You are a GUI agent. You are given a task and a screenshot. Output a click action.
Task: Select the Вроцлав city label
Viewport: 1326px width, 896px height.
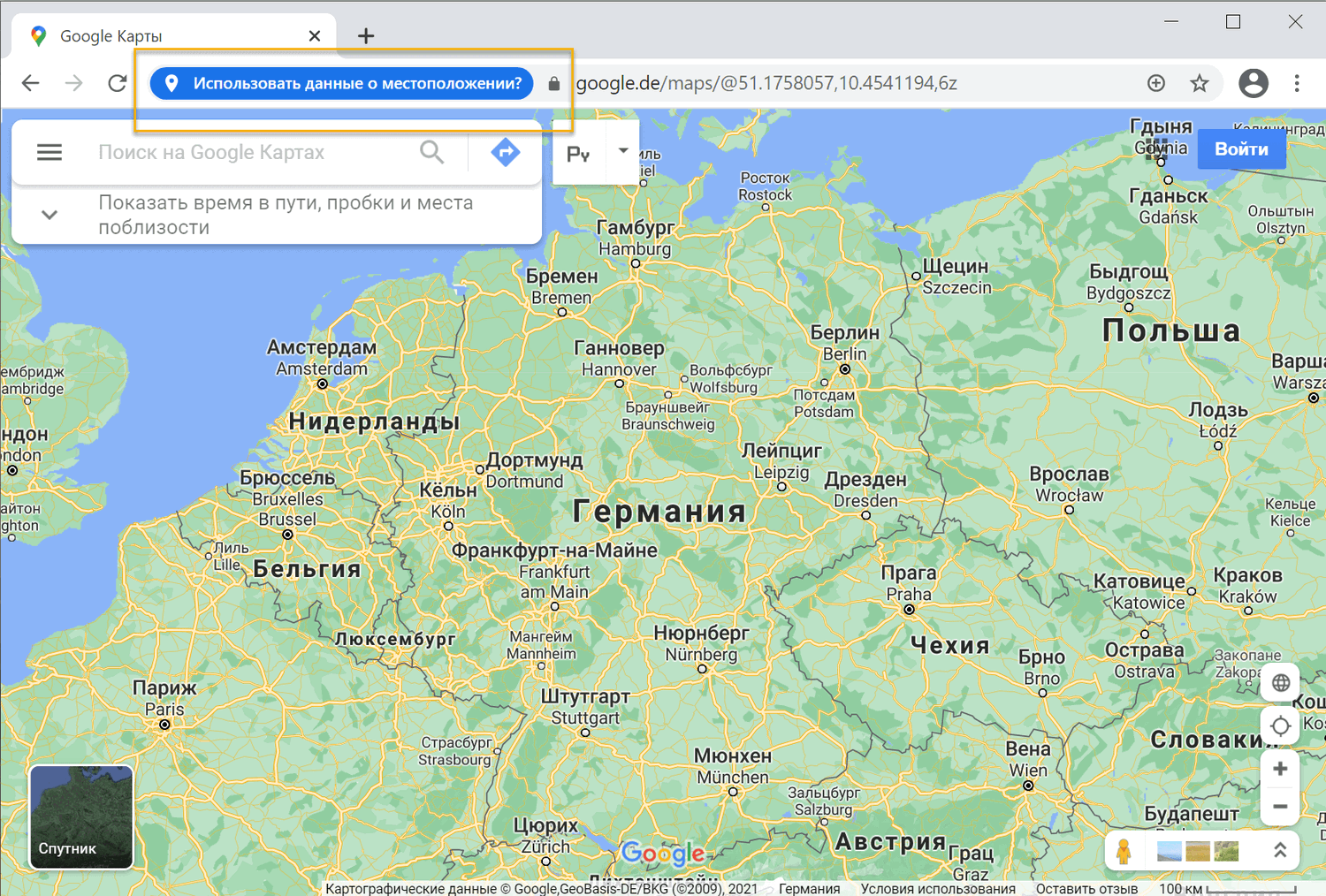[x=1069, y=475]
